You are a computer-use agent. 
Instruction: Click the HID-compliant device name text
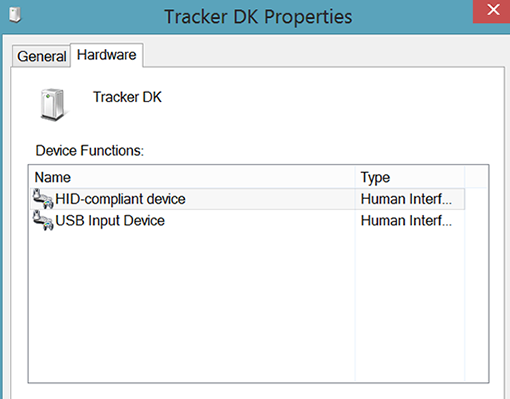pos(120,199)
